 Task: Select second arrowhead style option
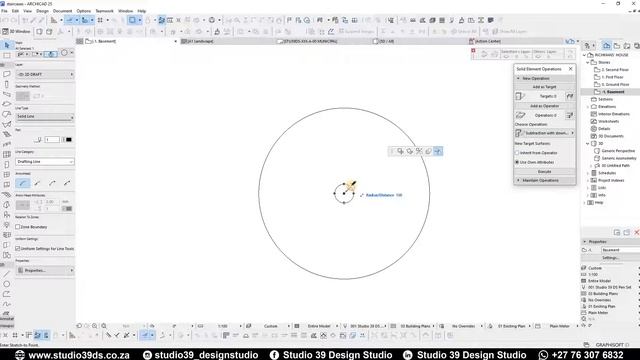click(x=38, y=183)
